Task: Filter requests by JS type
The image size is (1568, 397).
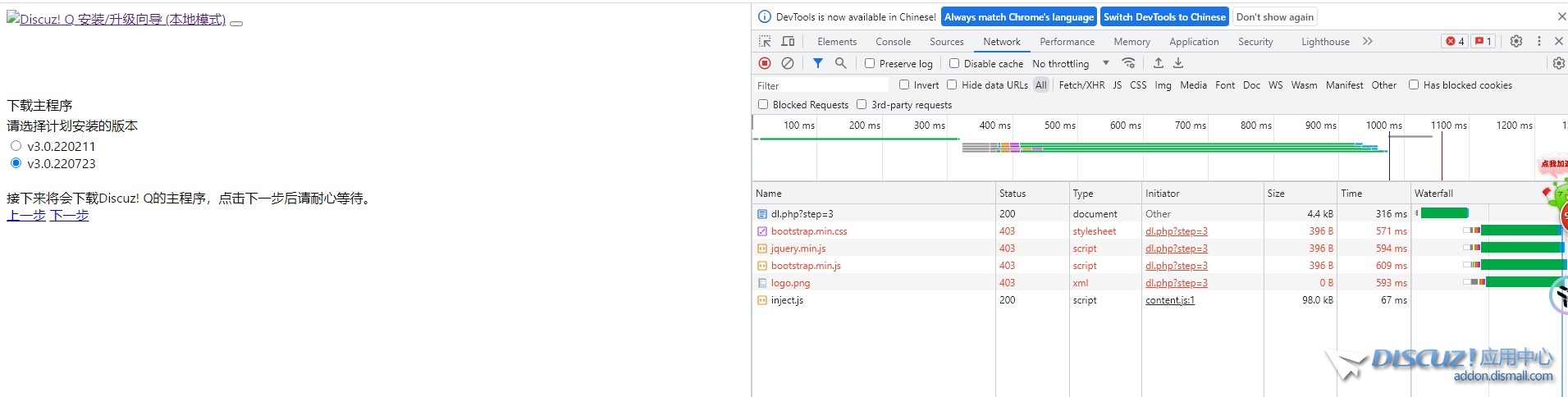Action: (1117, 84)
